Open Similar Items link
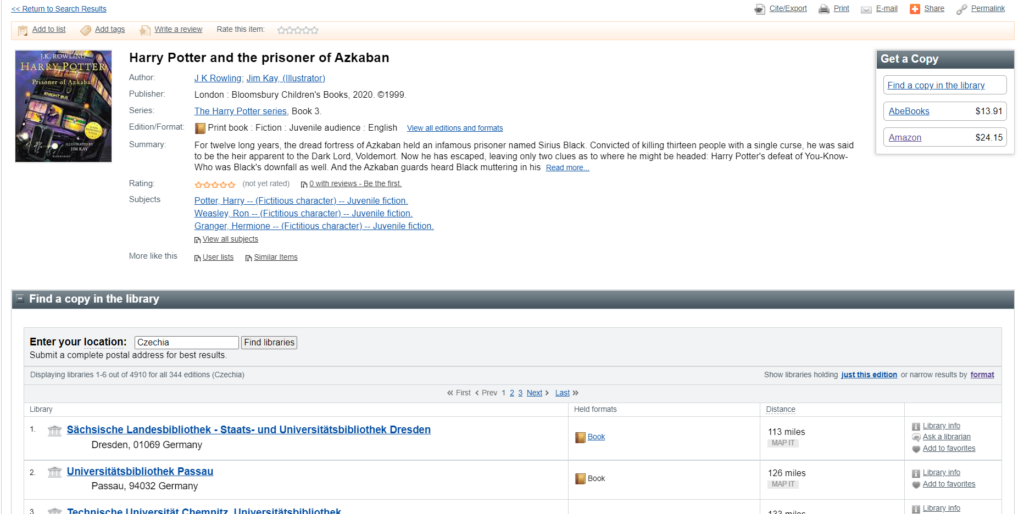1024x514 pixels. 275,257
